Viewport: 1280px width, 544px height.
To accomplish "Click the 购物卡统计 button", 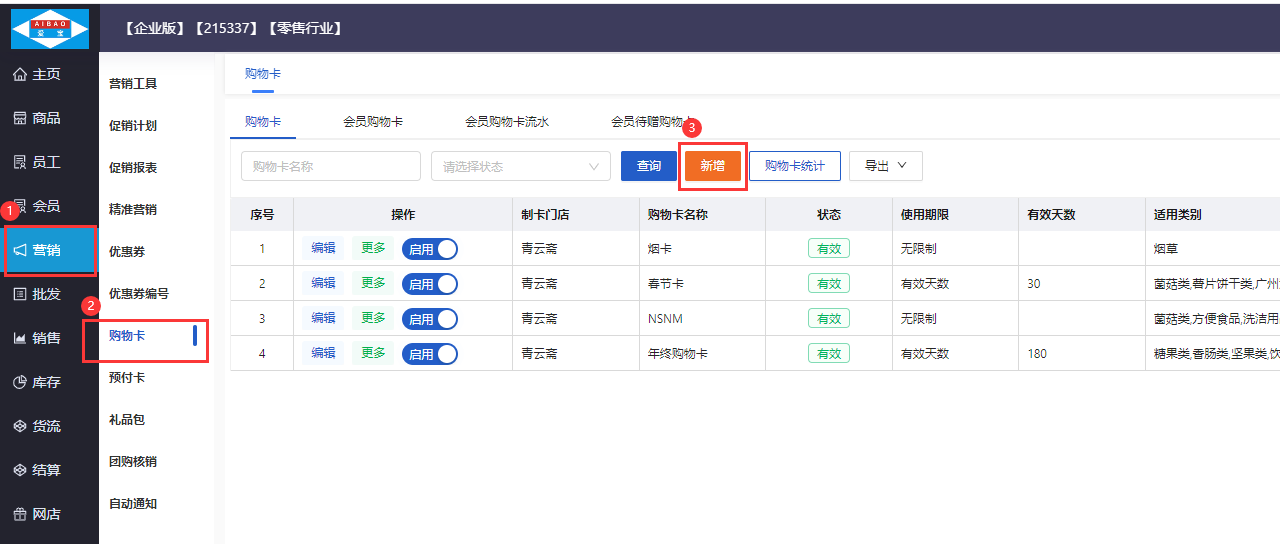I will coord(795,166).
